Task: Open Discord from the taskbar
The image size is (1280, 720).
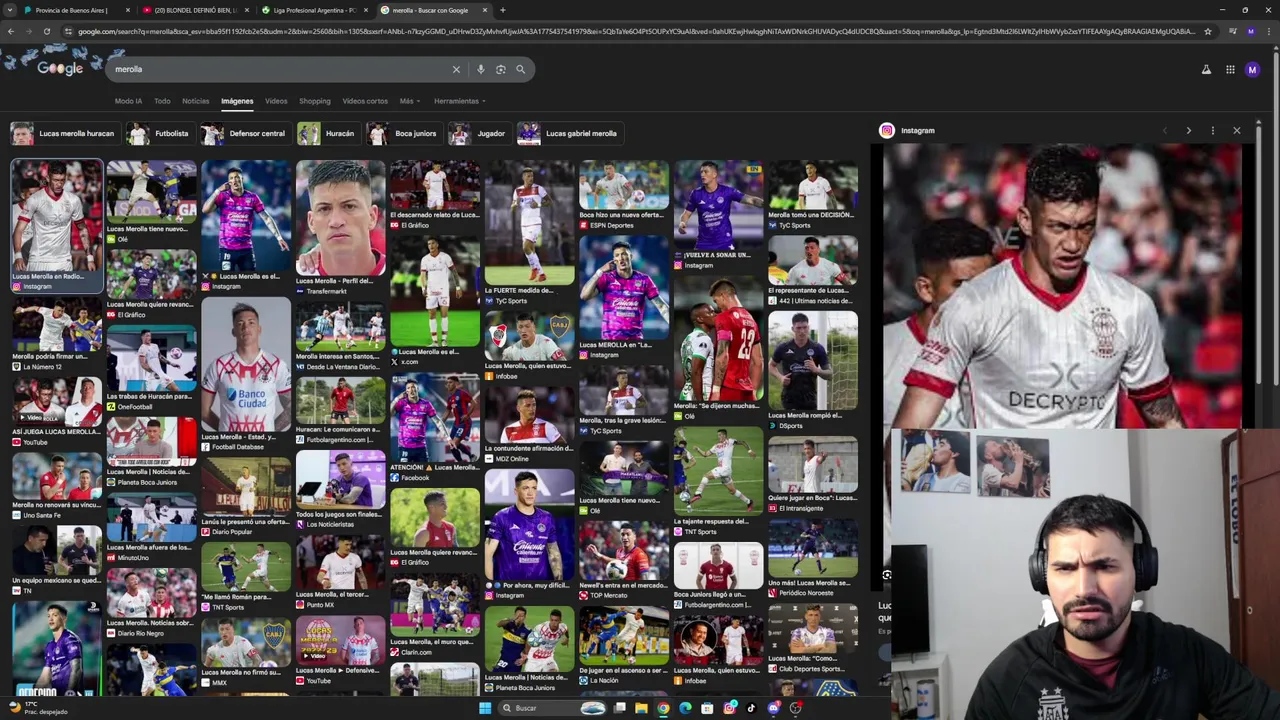Action: click(773, 708)
